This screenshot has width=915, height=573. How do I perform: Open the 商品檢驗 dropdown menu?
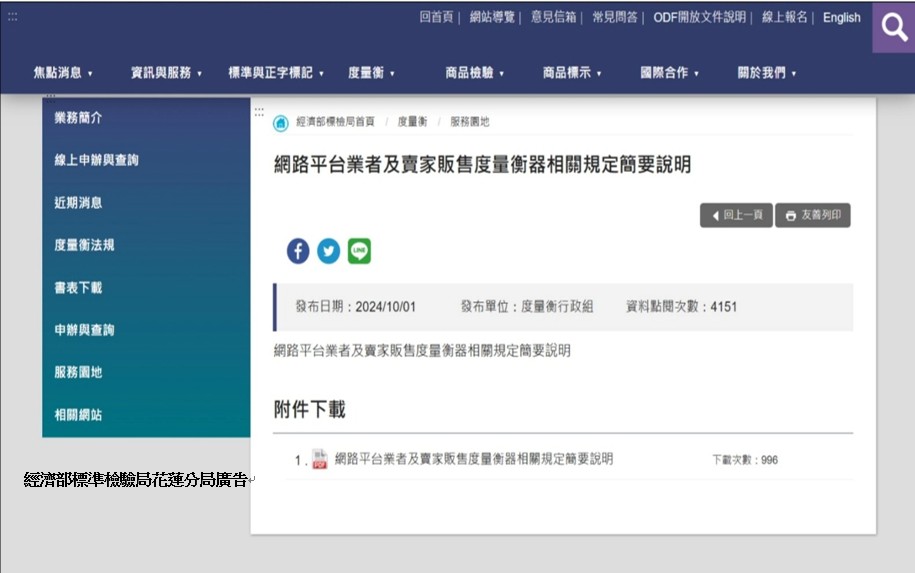[474, 73]
